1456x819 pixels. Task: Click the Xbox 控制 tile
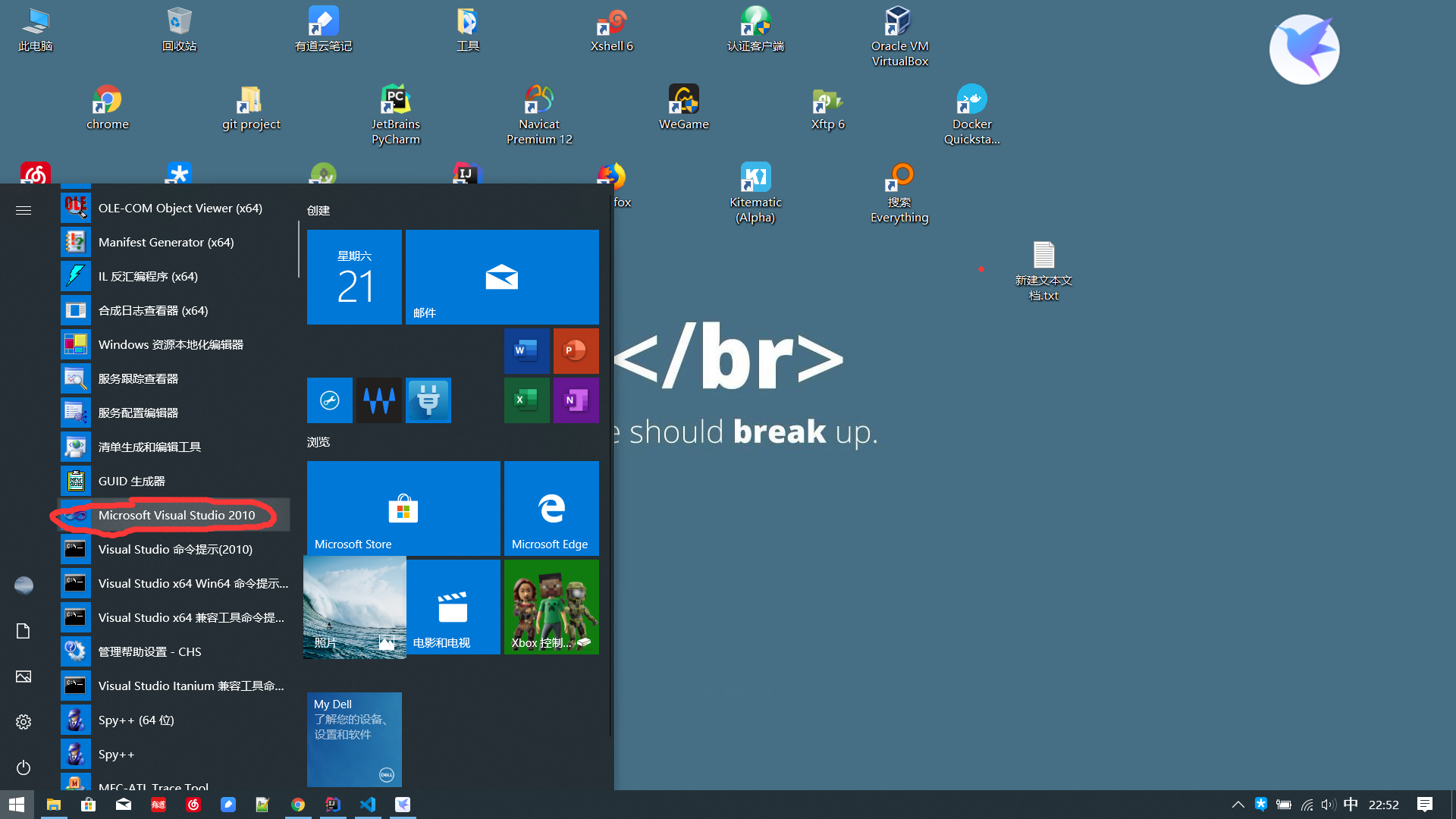coord(551,607)
